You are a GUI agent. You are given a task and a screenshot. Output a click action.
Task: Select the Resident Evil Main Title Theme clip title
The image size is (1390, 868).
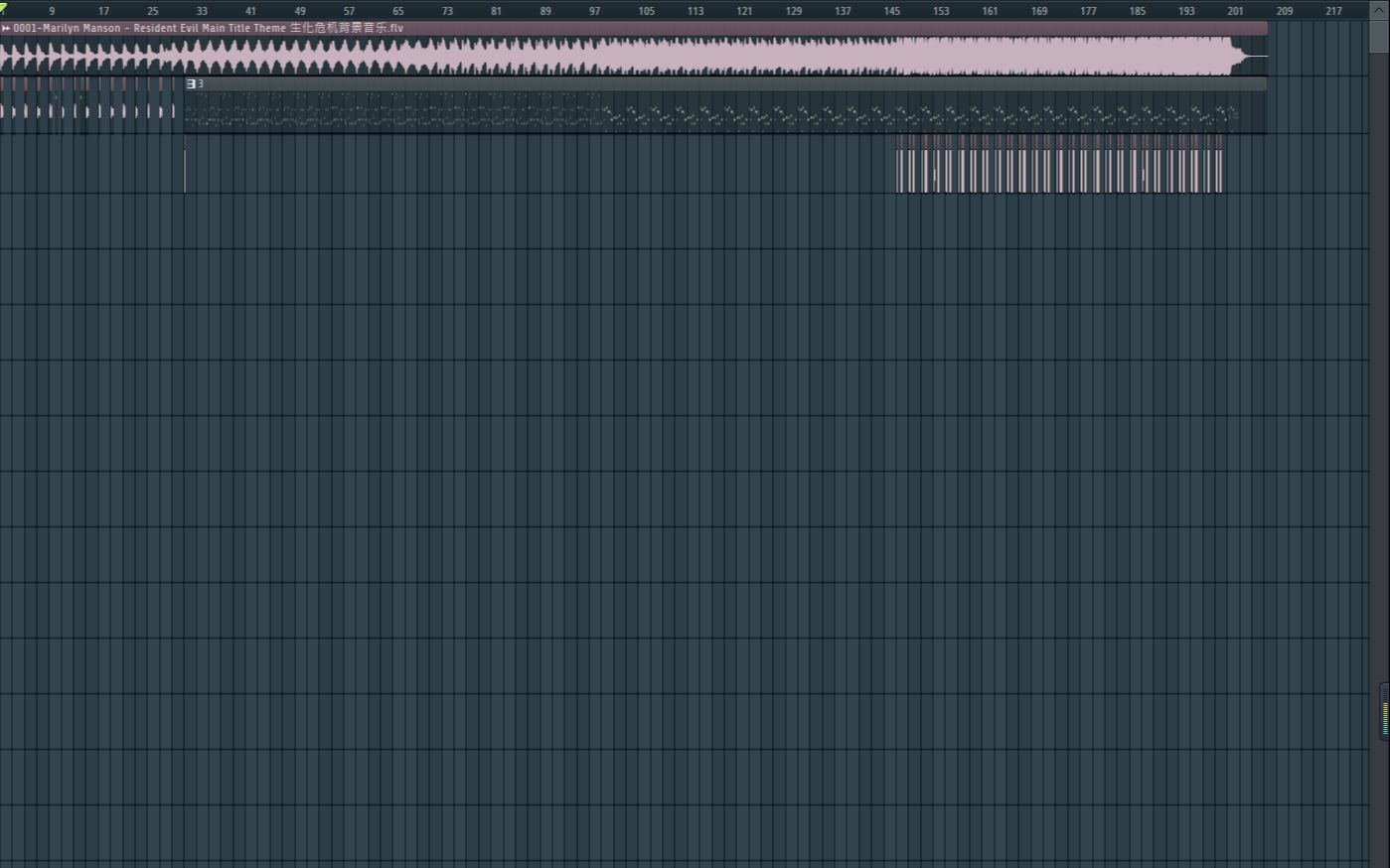(210, 29)
